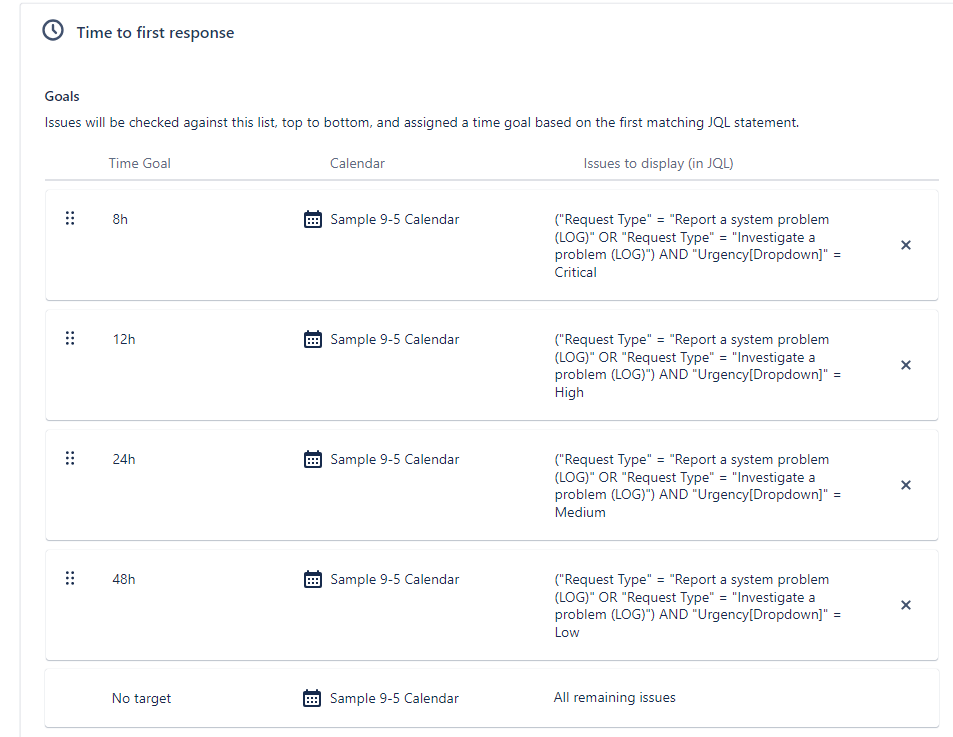Click calendar icon in the 8h row
953x737 pixels.
point(313,219)
